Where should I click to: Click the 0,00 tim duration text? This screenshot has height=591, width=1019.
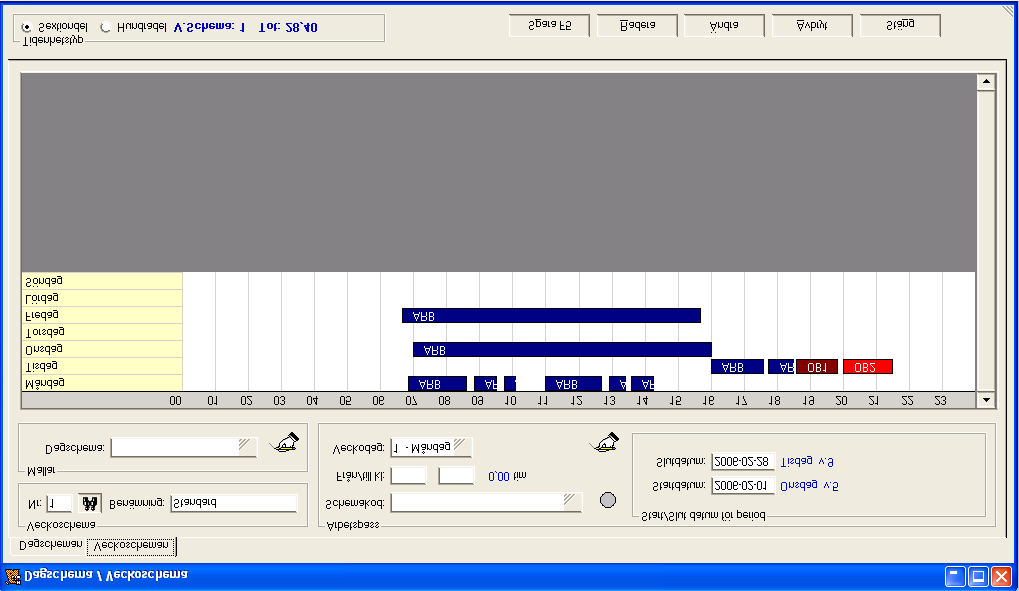point(507,477)
